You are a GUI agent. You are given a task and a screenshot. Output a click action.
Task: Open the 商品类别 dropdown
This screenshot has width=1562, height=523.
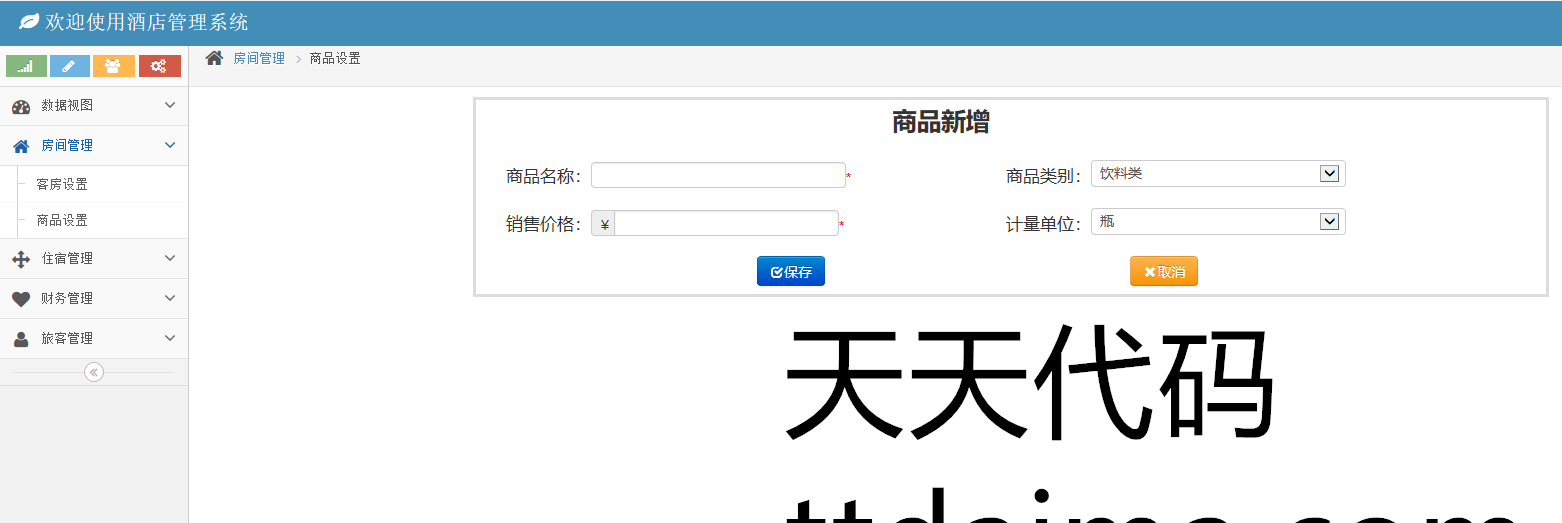(1217, 174)
